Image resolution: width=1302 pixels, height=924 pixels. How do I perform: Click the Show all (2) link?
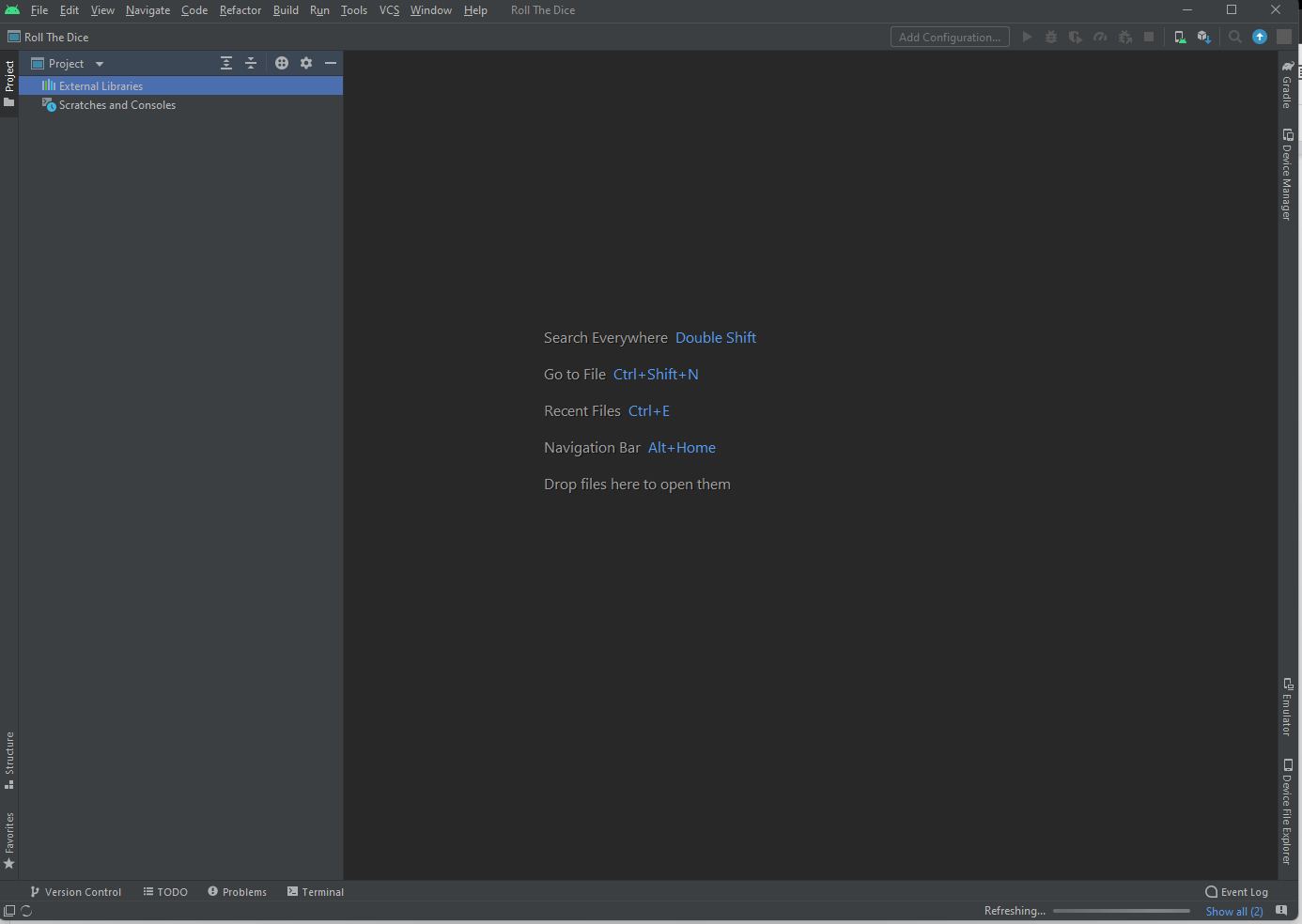(x=1233, y=911)
